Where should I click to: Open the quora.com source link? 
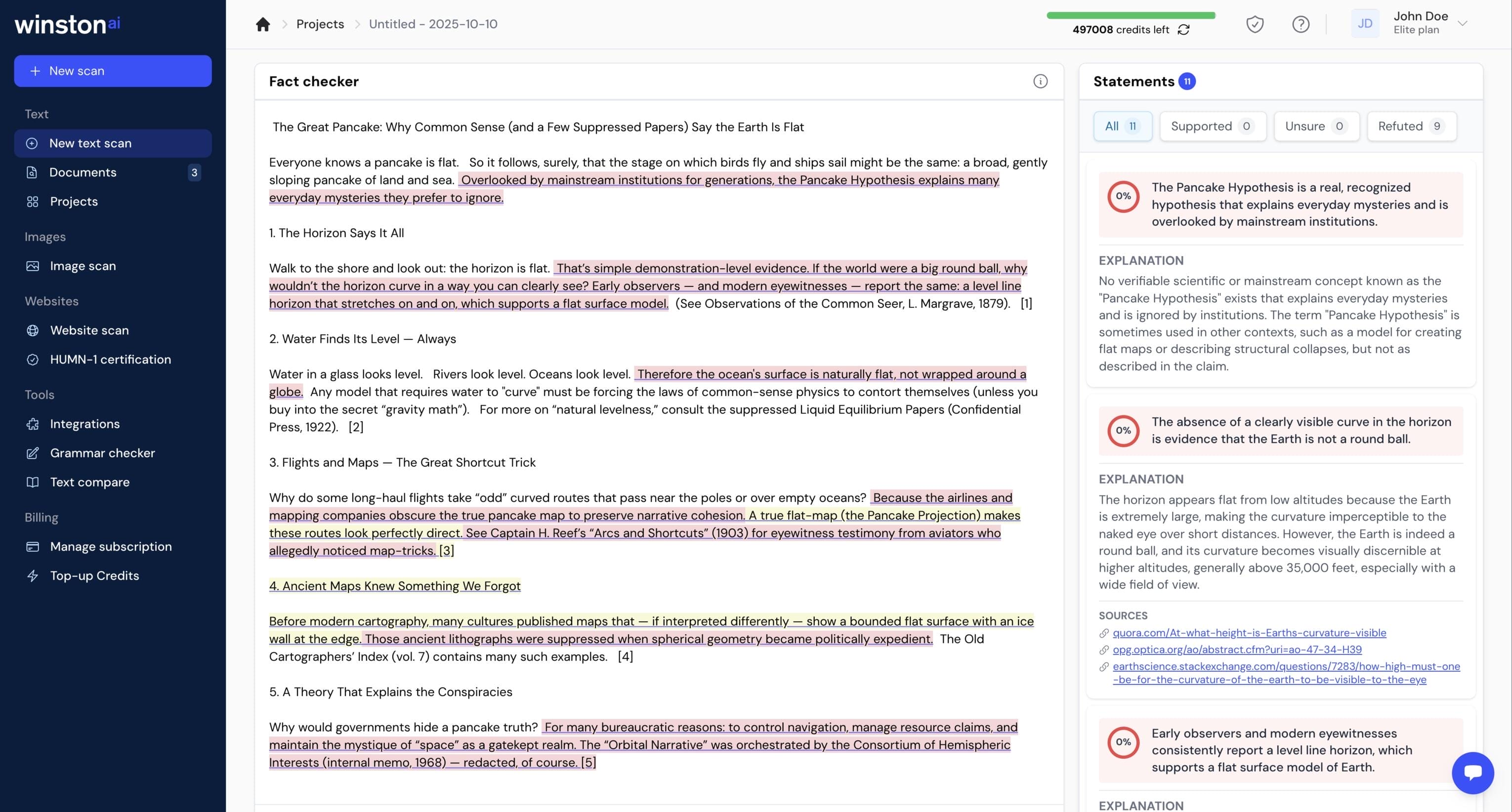(x=1249, y=633)
